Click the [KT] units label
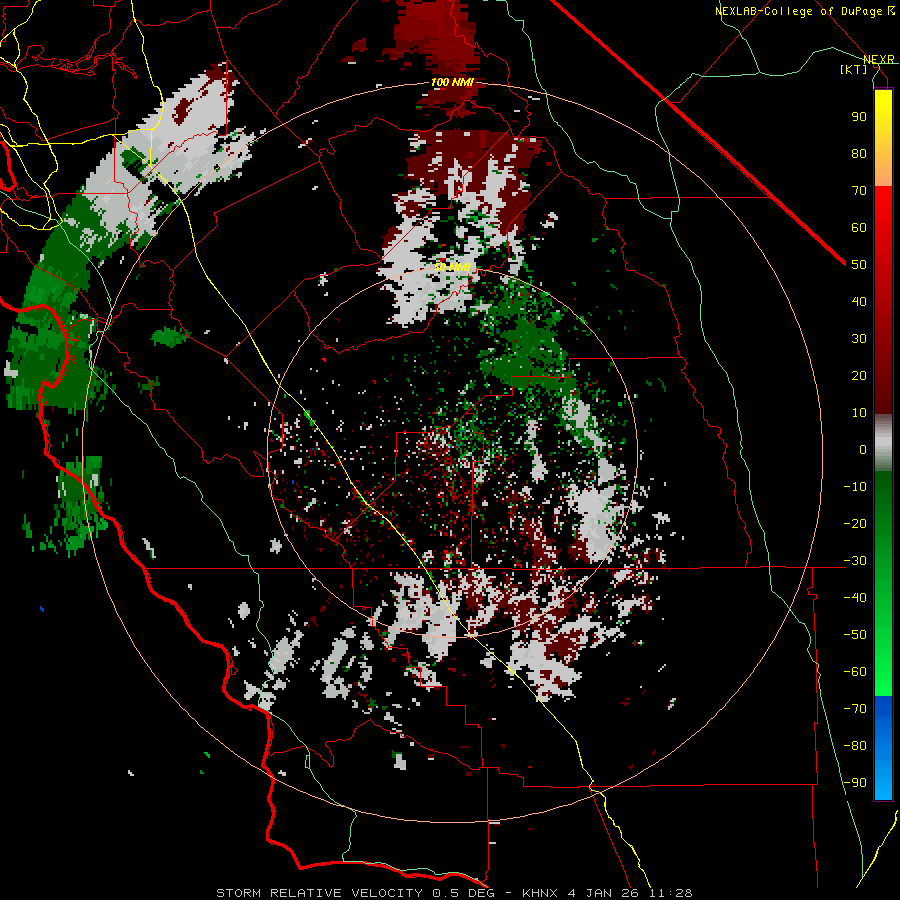Image resolution: width=900 pixels, height=900 pixels. pos(854,69)
